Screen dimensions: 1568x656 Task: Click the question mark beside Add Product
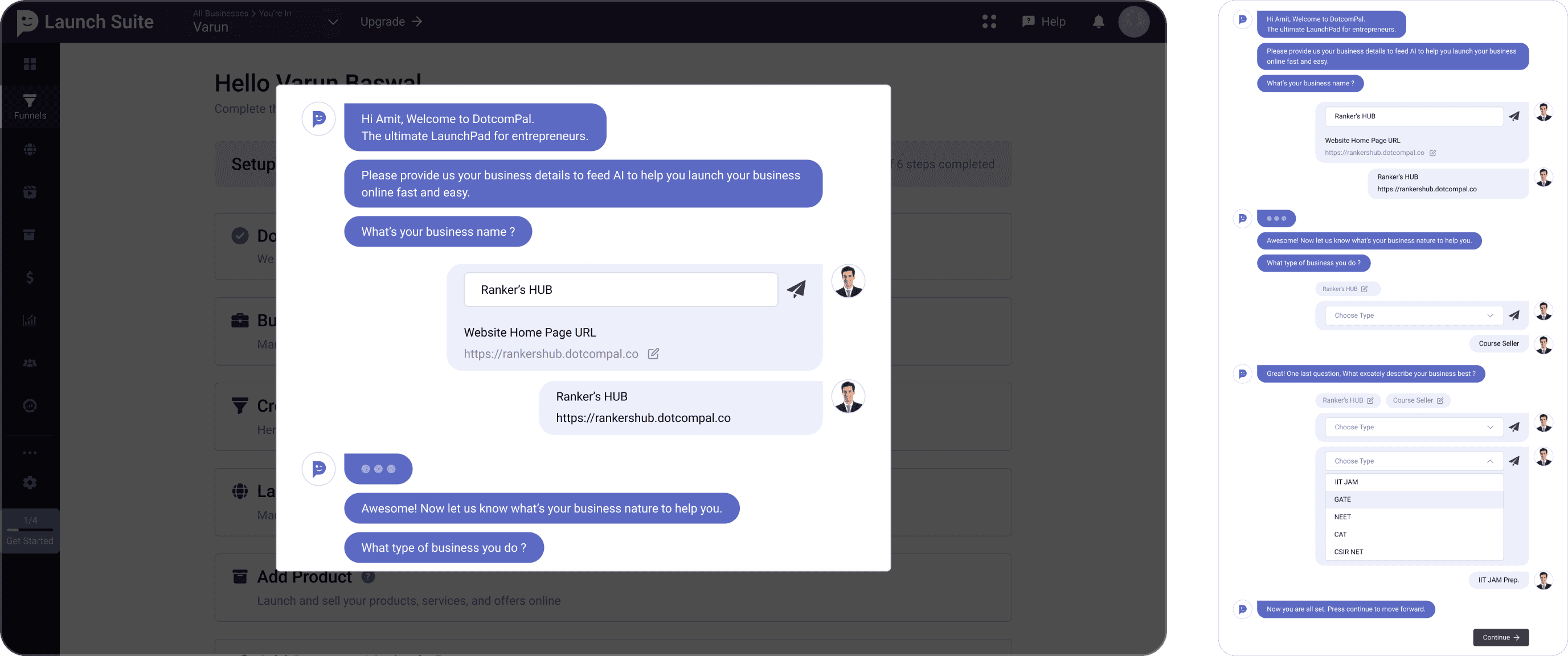click(369, 577)
